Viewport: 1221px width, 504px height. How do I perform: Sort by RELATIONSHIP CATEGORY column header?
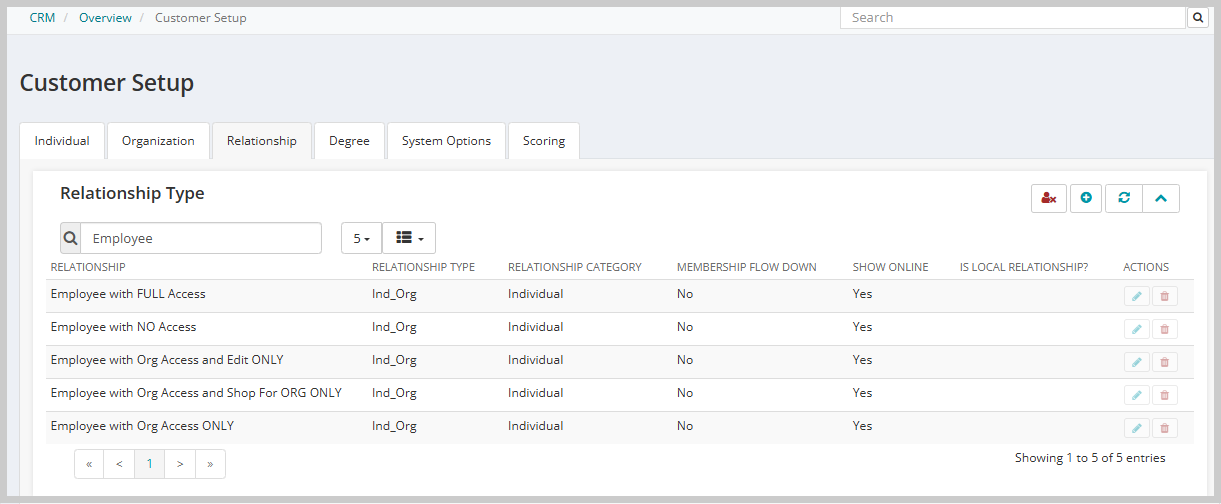click(575, 267)
